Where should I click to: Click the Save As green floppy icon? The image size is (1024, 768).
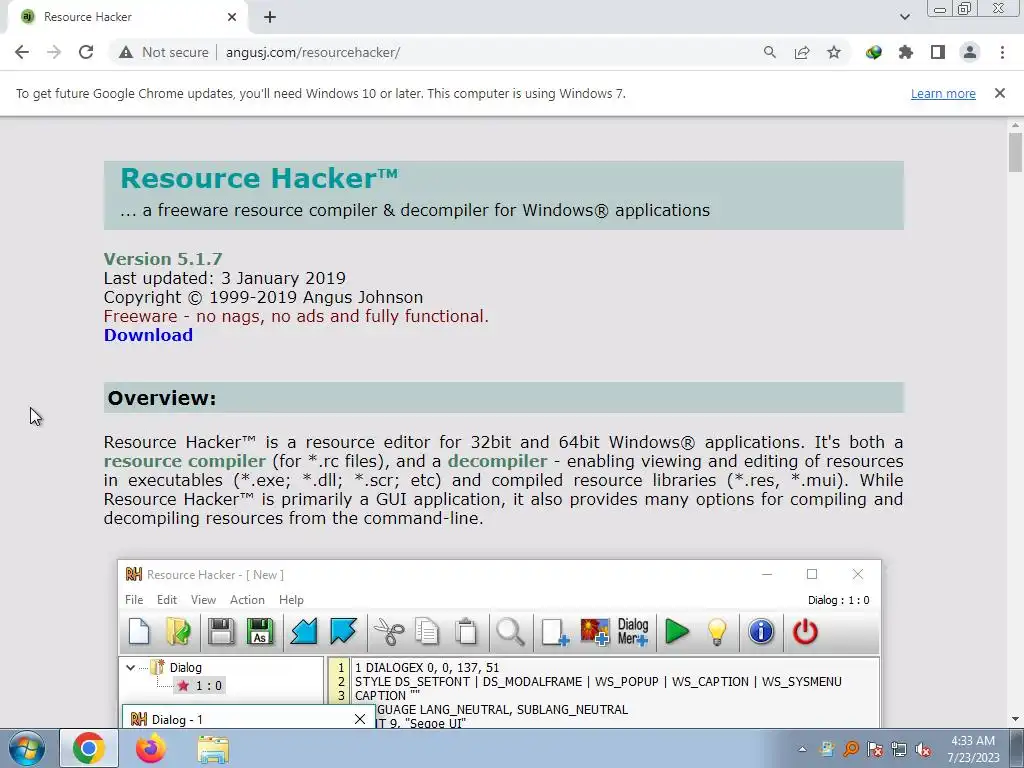[260, 632]
